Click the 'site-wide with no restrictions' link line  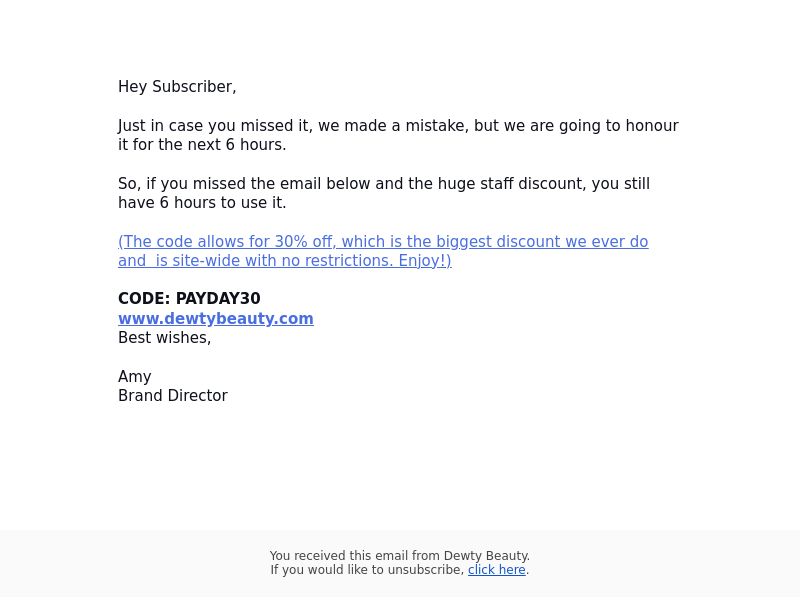285,261
